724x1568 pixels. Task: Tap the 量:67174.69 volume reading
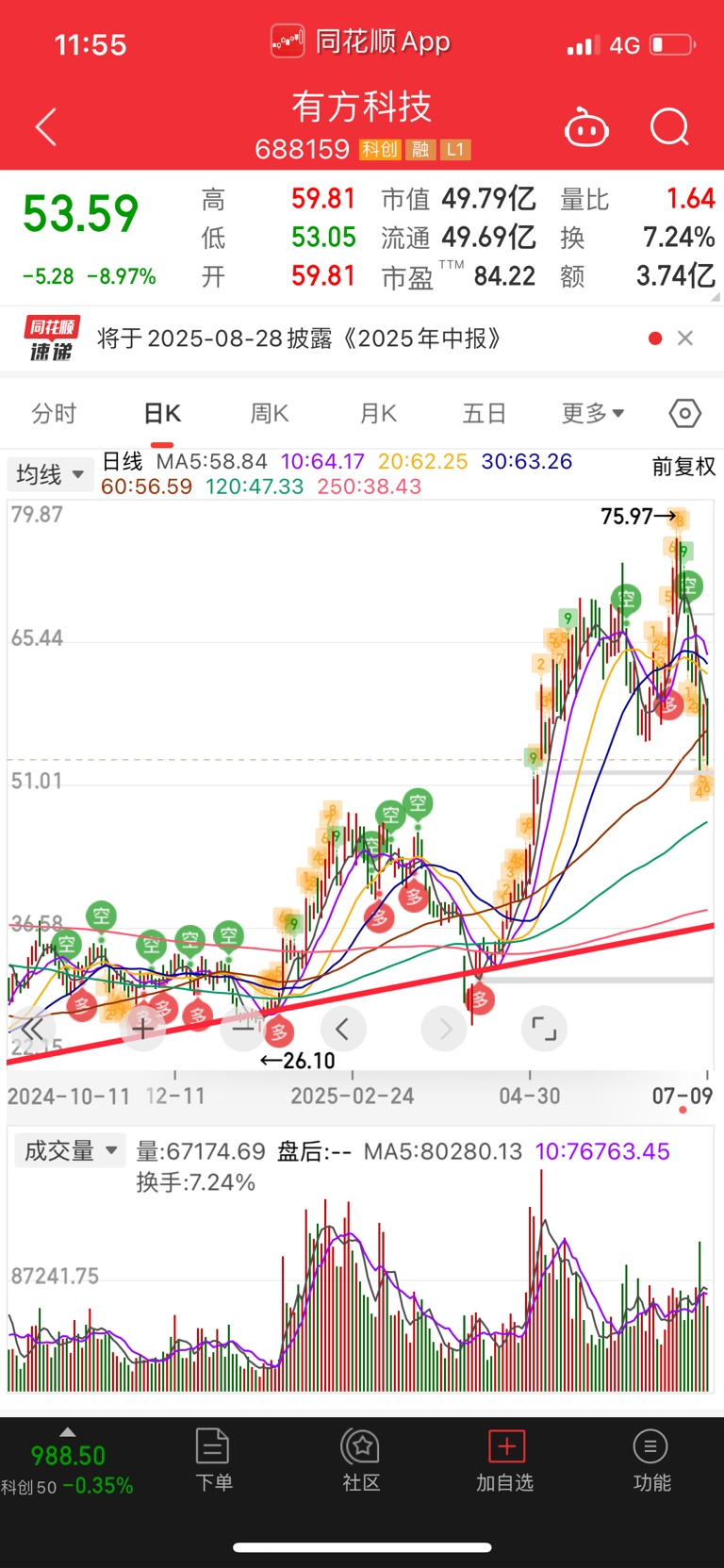[x=201, y=1151]
